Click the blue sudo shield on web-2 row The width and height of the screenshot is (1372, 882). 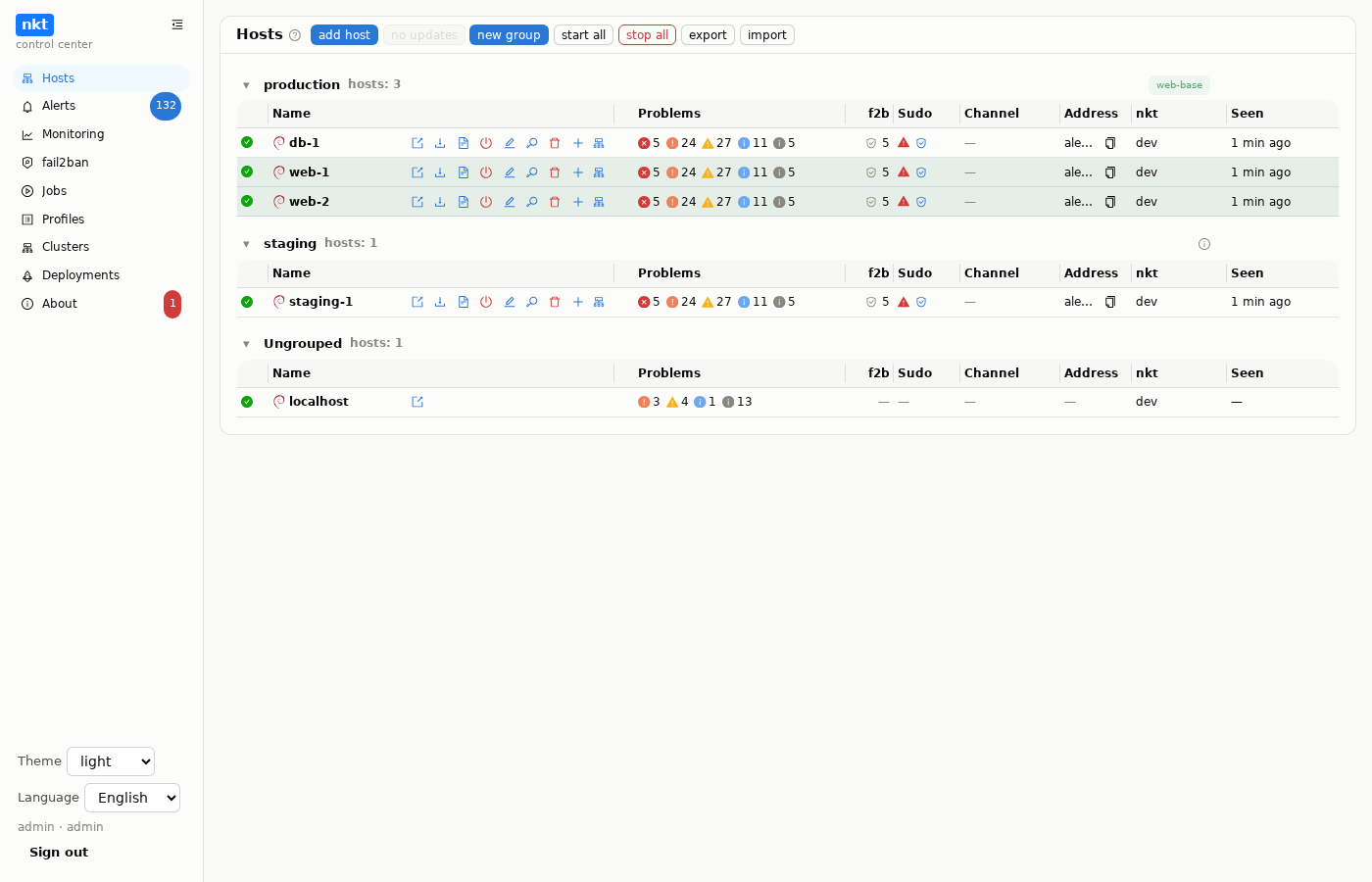921,202
